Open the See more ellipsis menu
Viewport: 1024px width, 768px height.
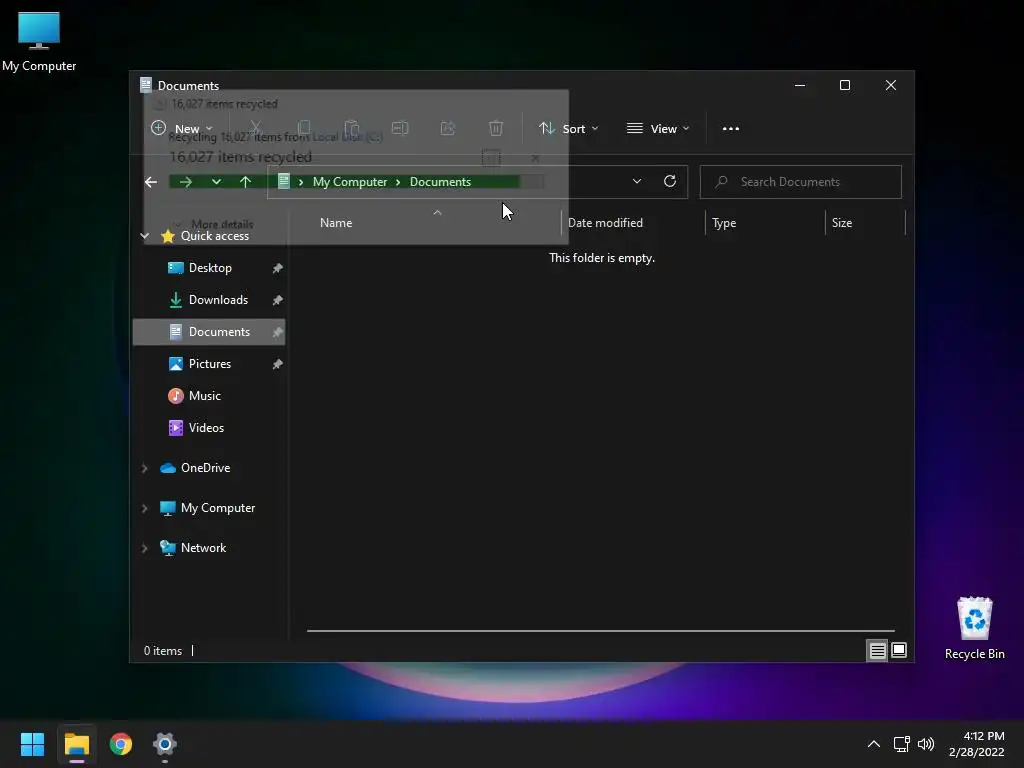tap(731, 129)
